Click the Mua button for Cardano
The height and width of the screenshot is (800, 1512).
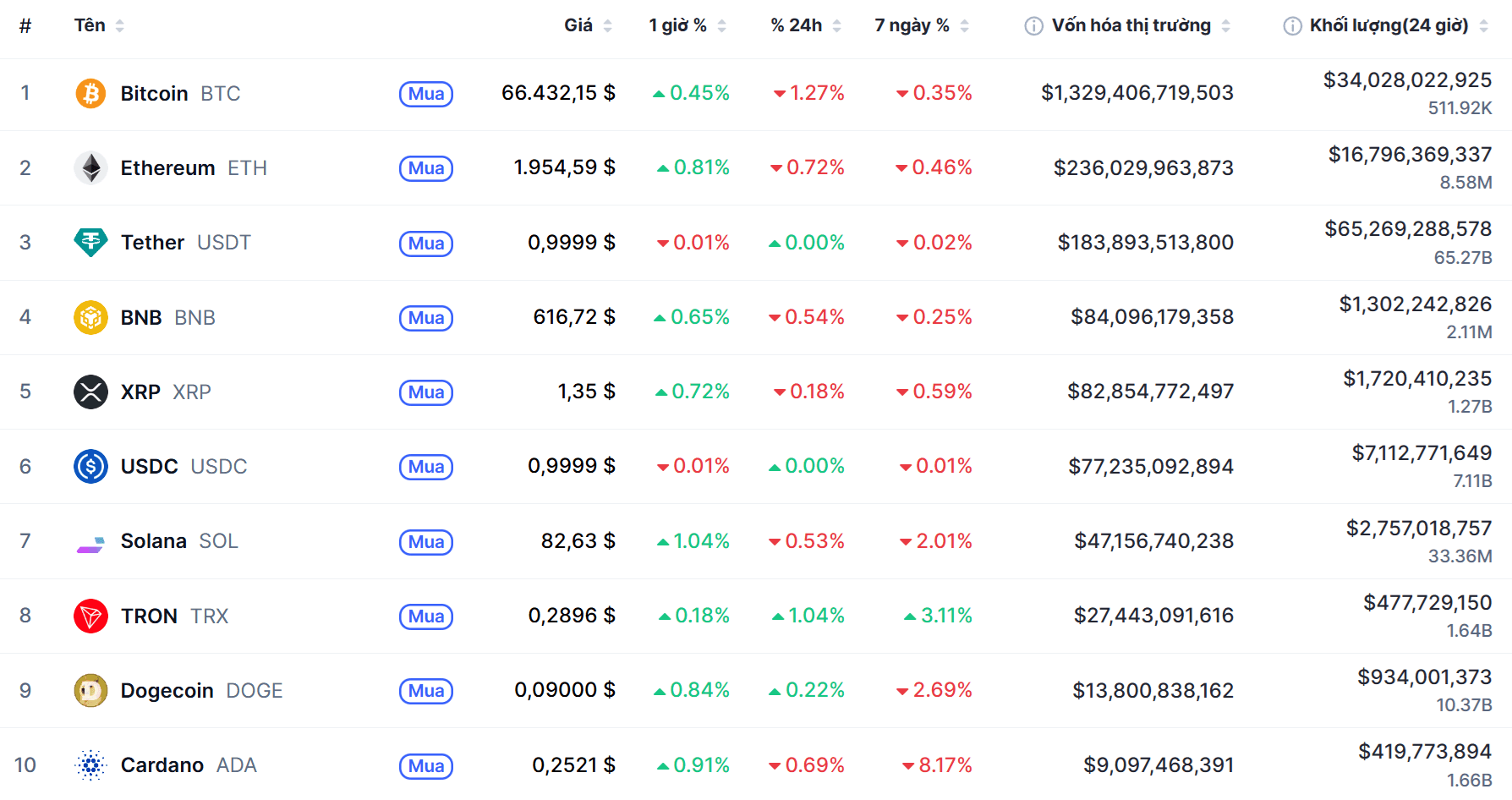click(x=426, y=766)
